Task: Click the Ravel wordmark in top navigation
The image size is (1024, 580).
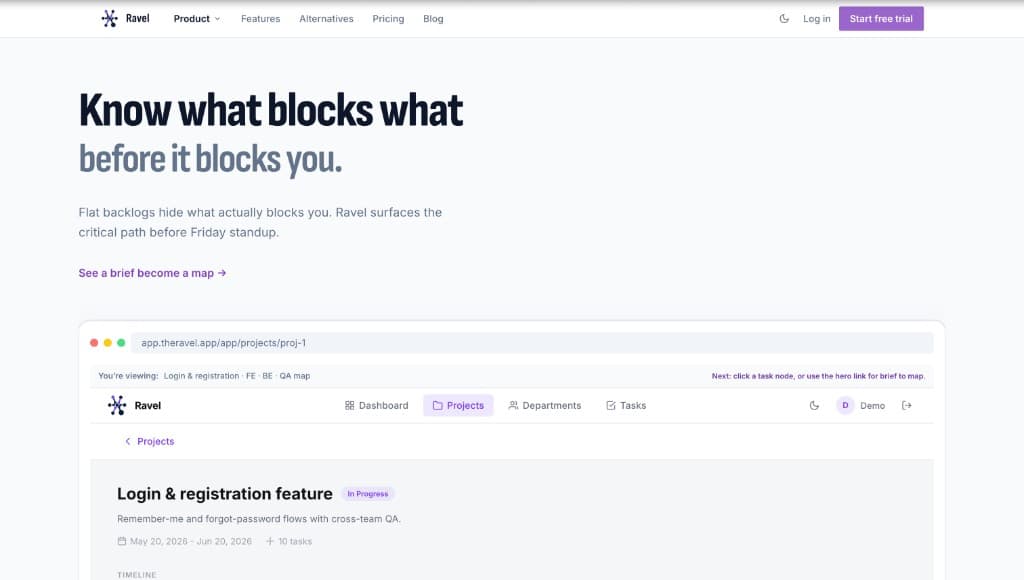Action: pos(138,18)
